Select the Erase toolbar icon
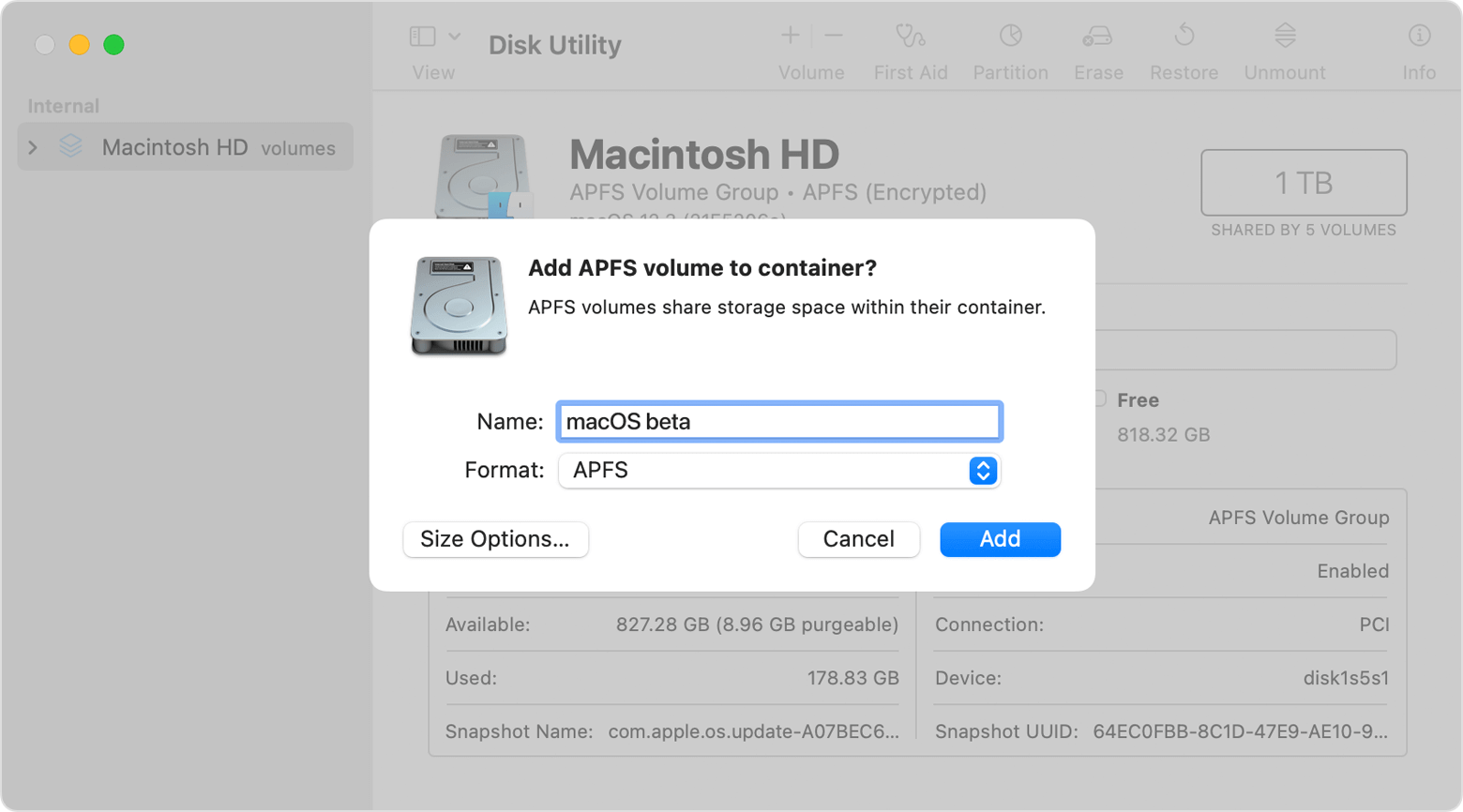 (1097, 38)
